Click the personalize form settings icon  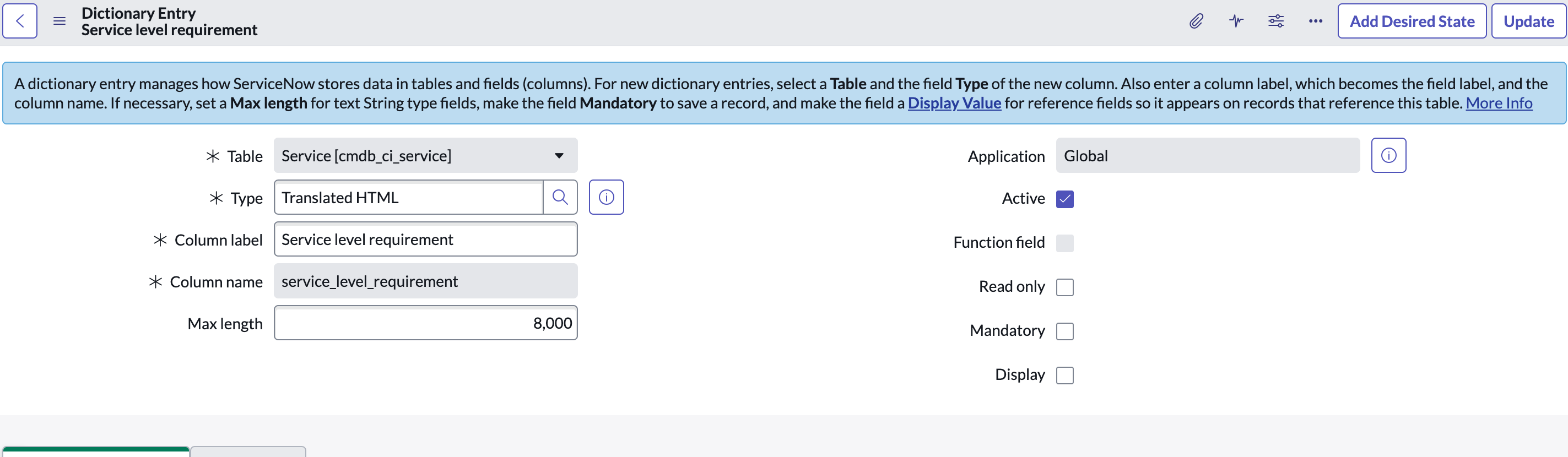(1276, 21)
